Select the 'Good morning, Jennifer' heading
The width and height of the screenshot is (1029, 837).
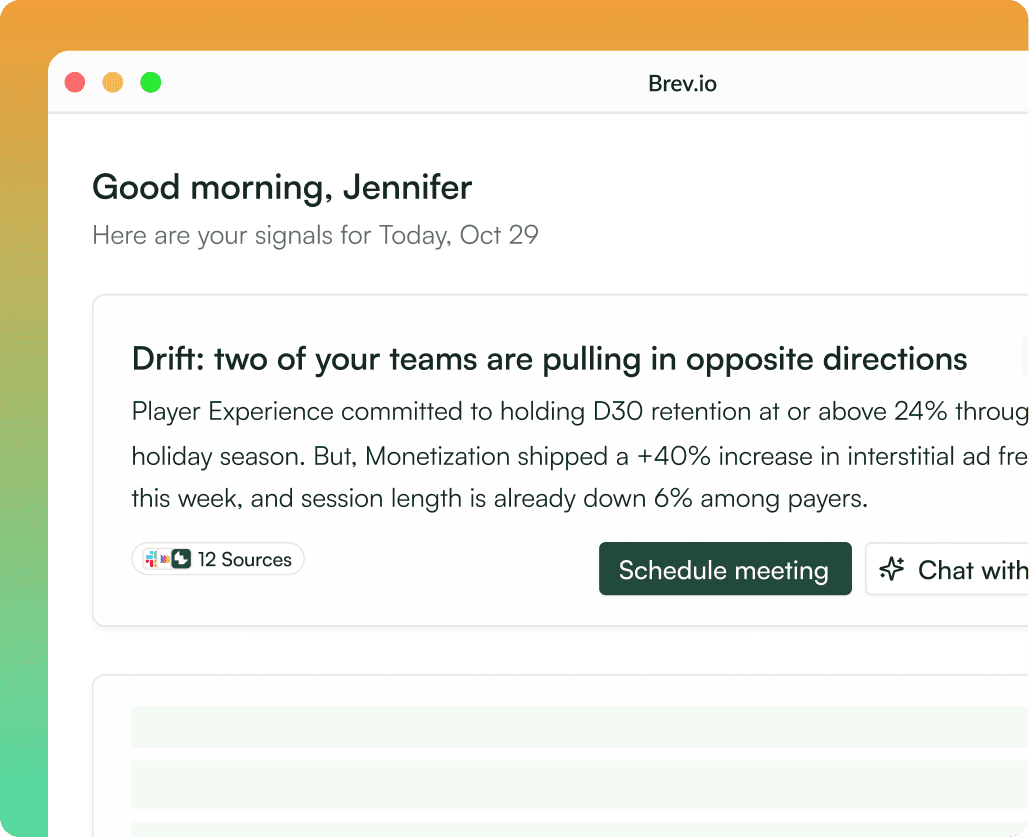coord(282,188)
